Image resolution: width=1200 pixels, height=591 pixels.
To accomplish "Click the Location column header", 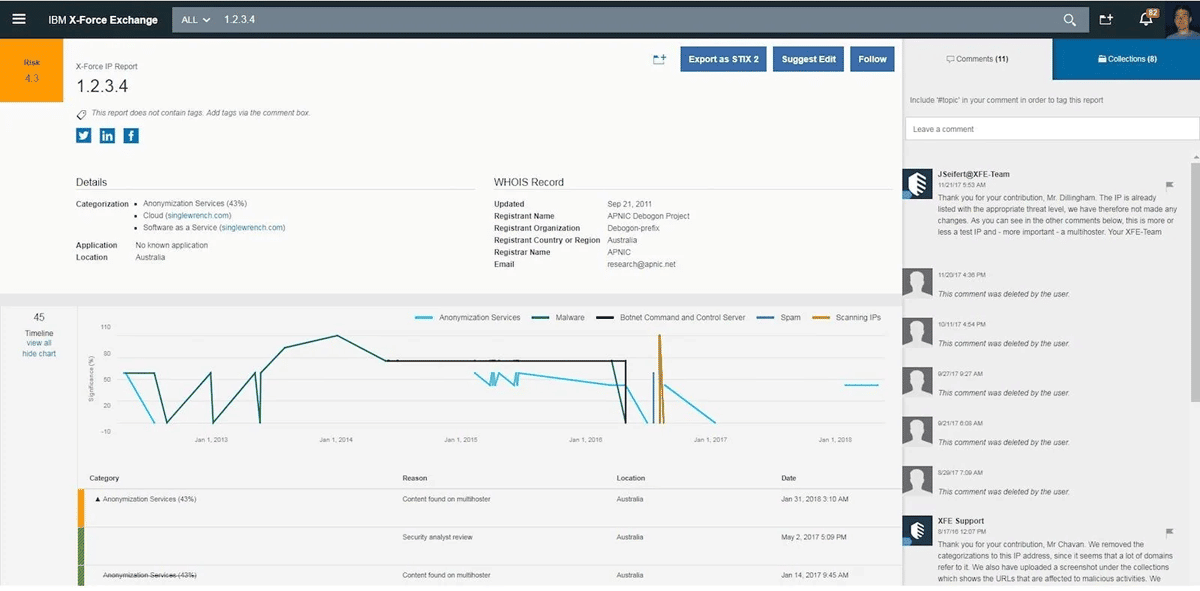I will pyautogui.click(x=631, y=478).
